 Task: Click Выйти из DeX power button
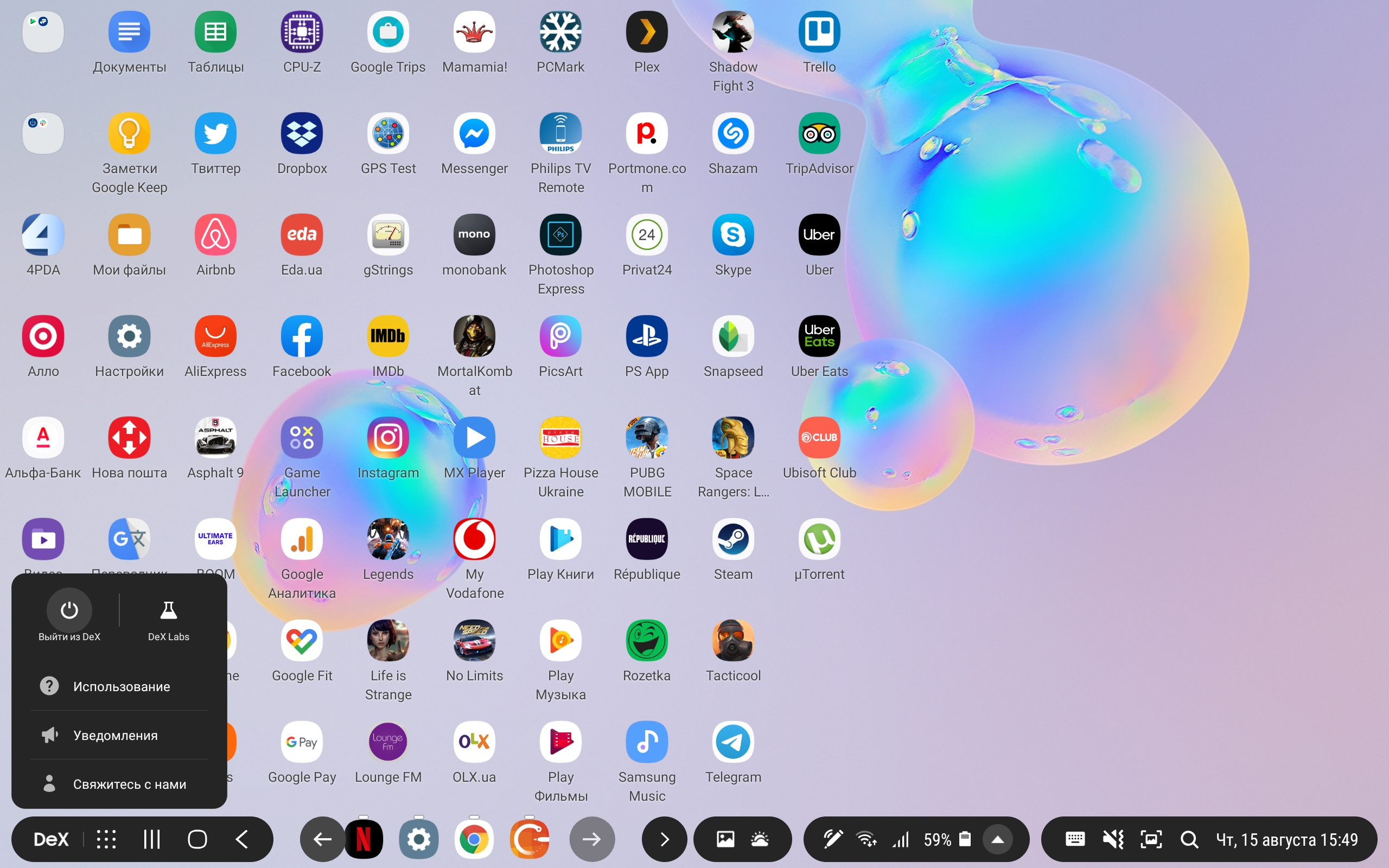[69, 610]
